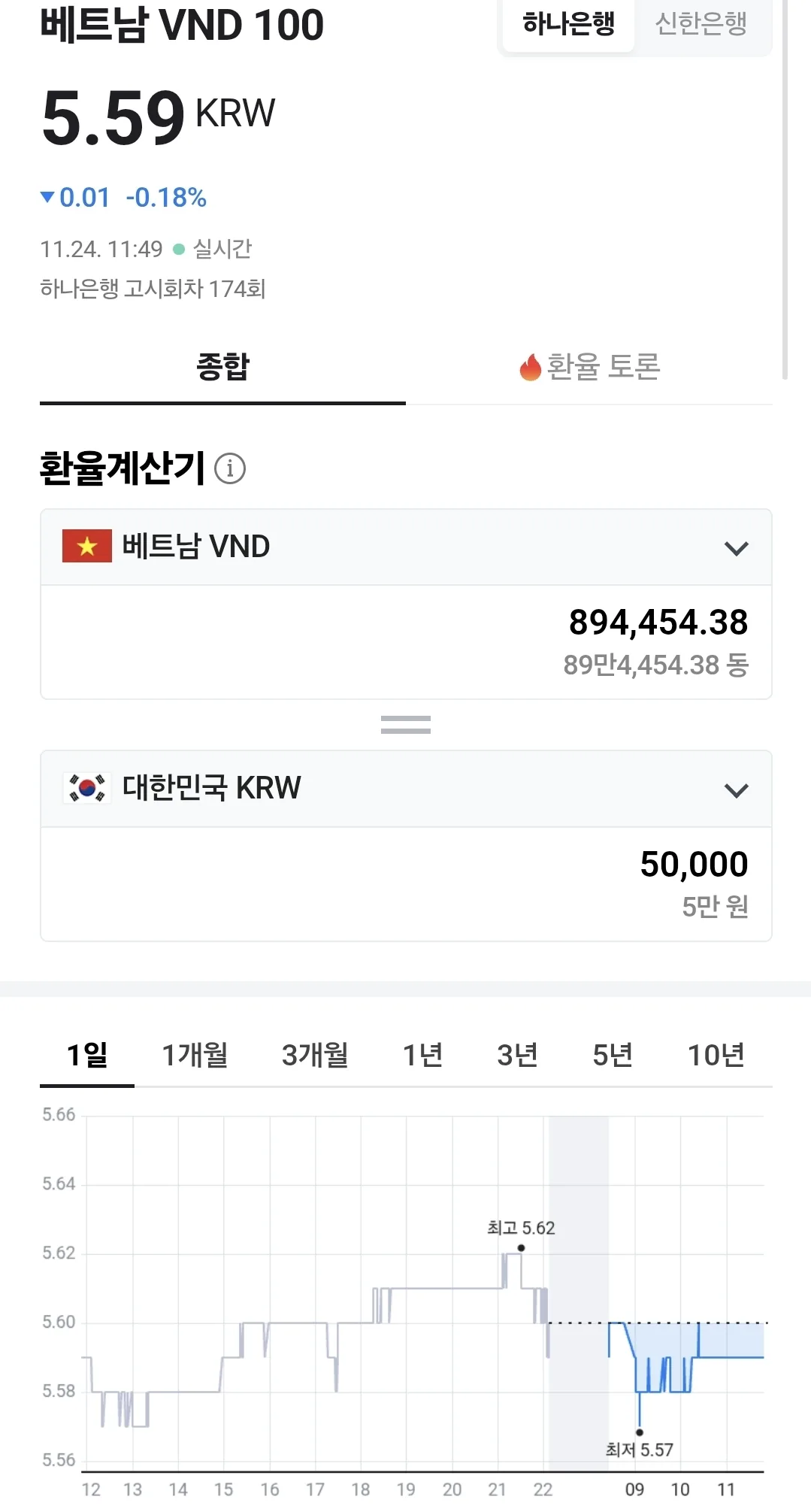Screen dimensions: 811x1512
Task: Tap the South Korea flag icon
Action: 87,788
